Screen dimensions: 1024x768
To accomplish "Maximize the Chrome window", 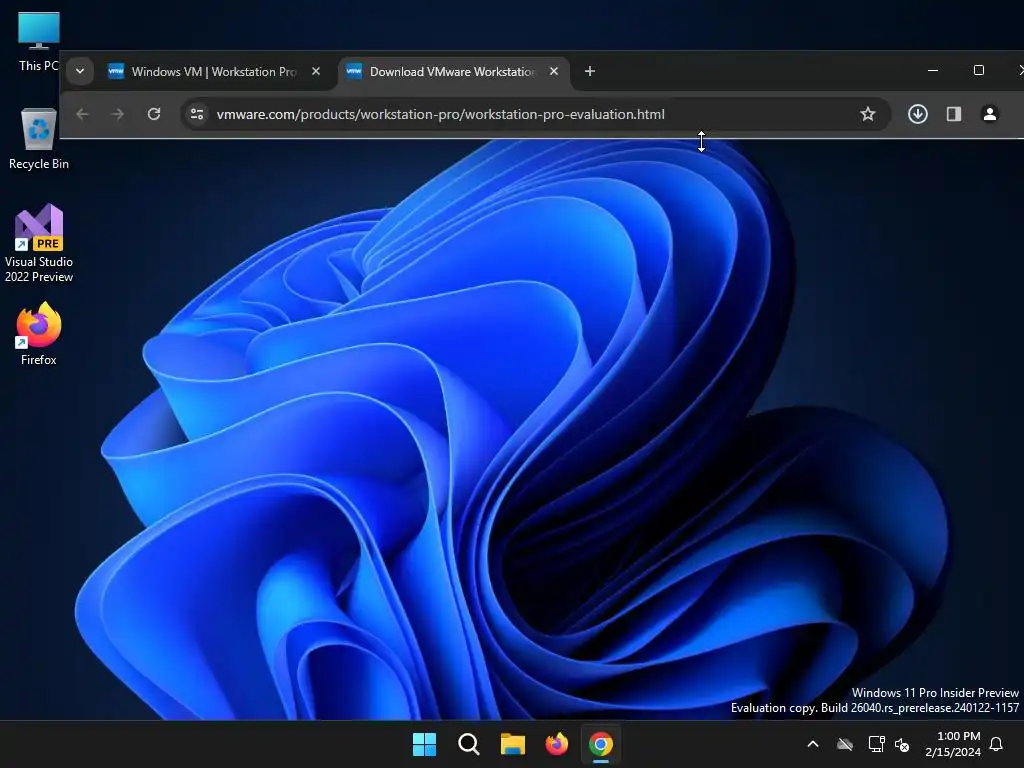I will click(978, 71).
